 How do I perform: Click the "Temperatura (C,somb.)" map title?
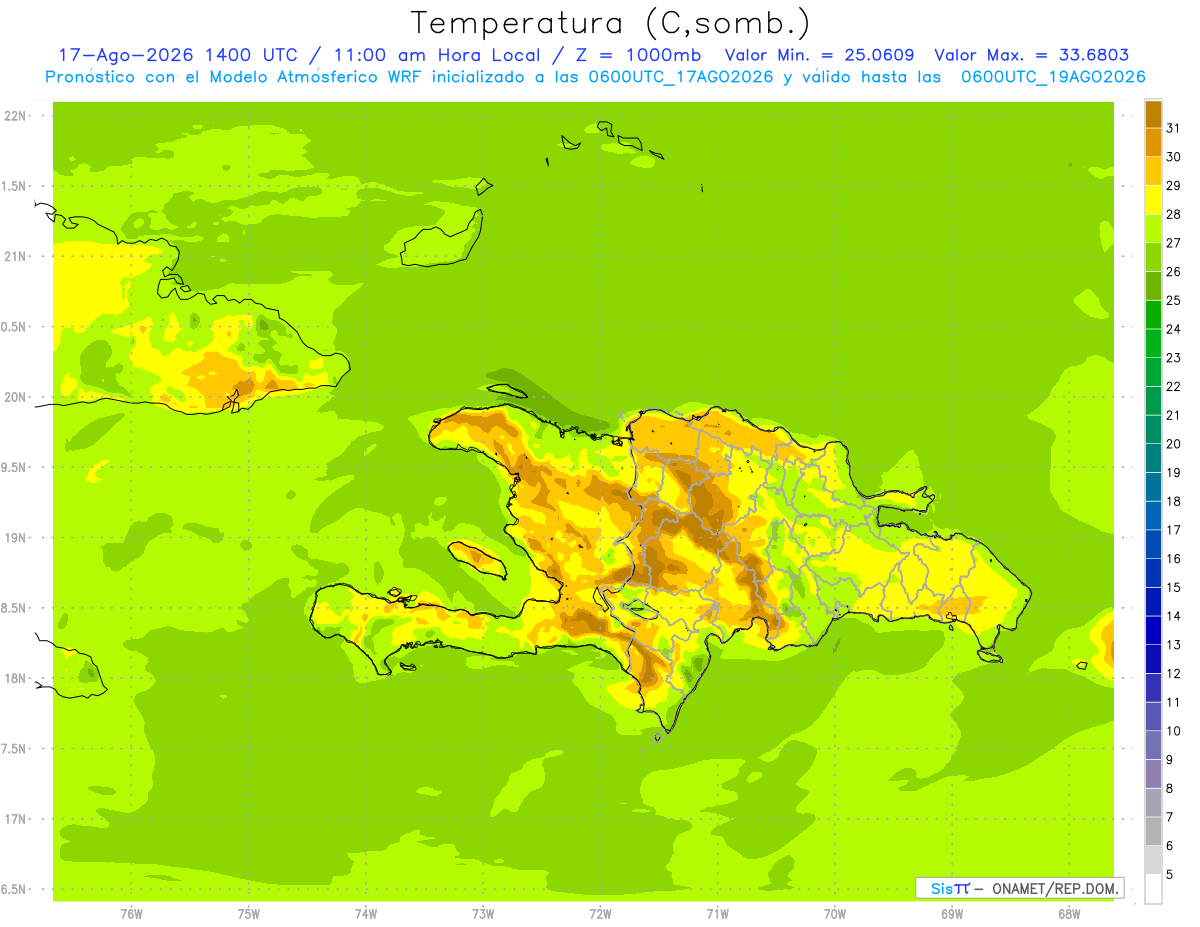point(610,24)
